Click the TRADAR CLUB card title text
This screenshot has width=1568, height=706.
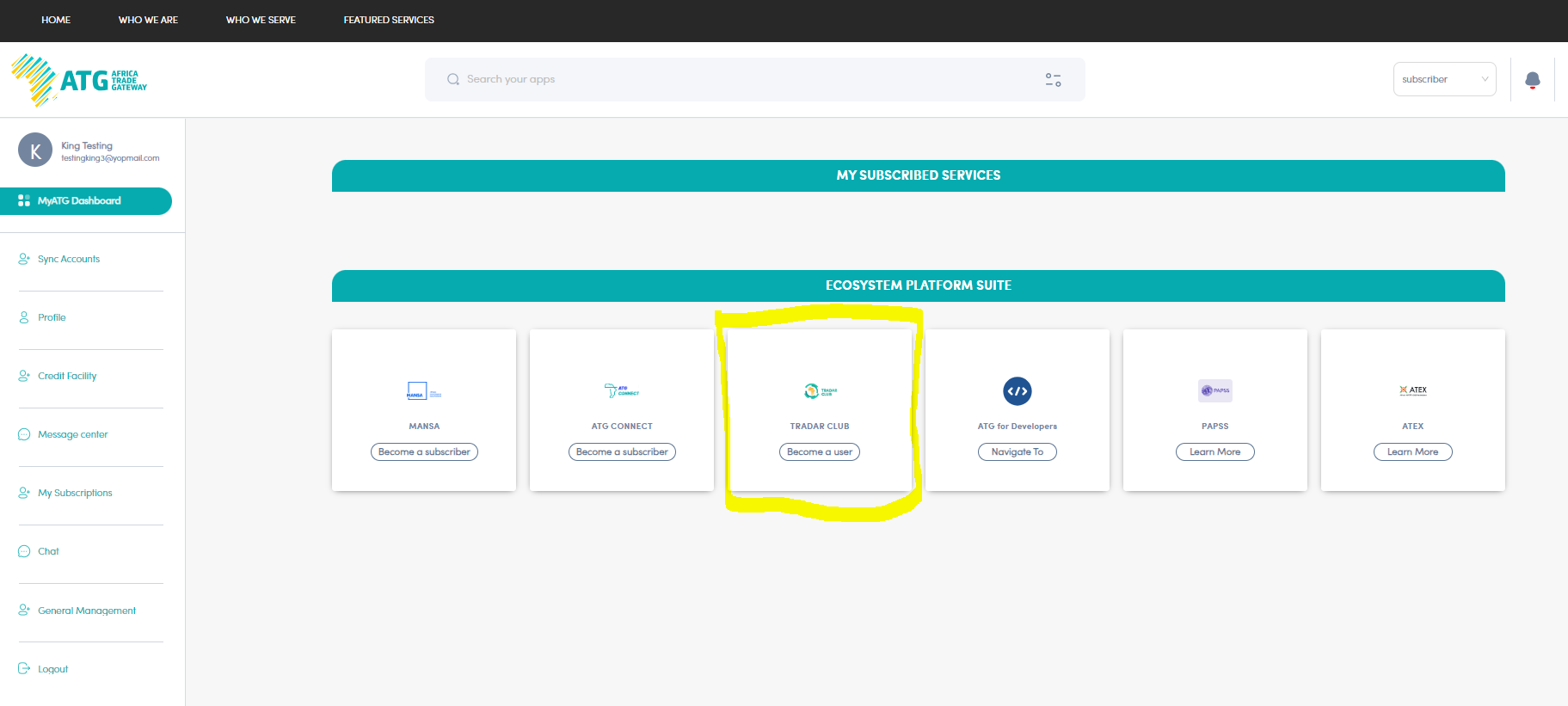pyautogui.click(x=820, y=426)
